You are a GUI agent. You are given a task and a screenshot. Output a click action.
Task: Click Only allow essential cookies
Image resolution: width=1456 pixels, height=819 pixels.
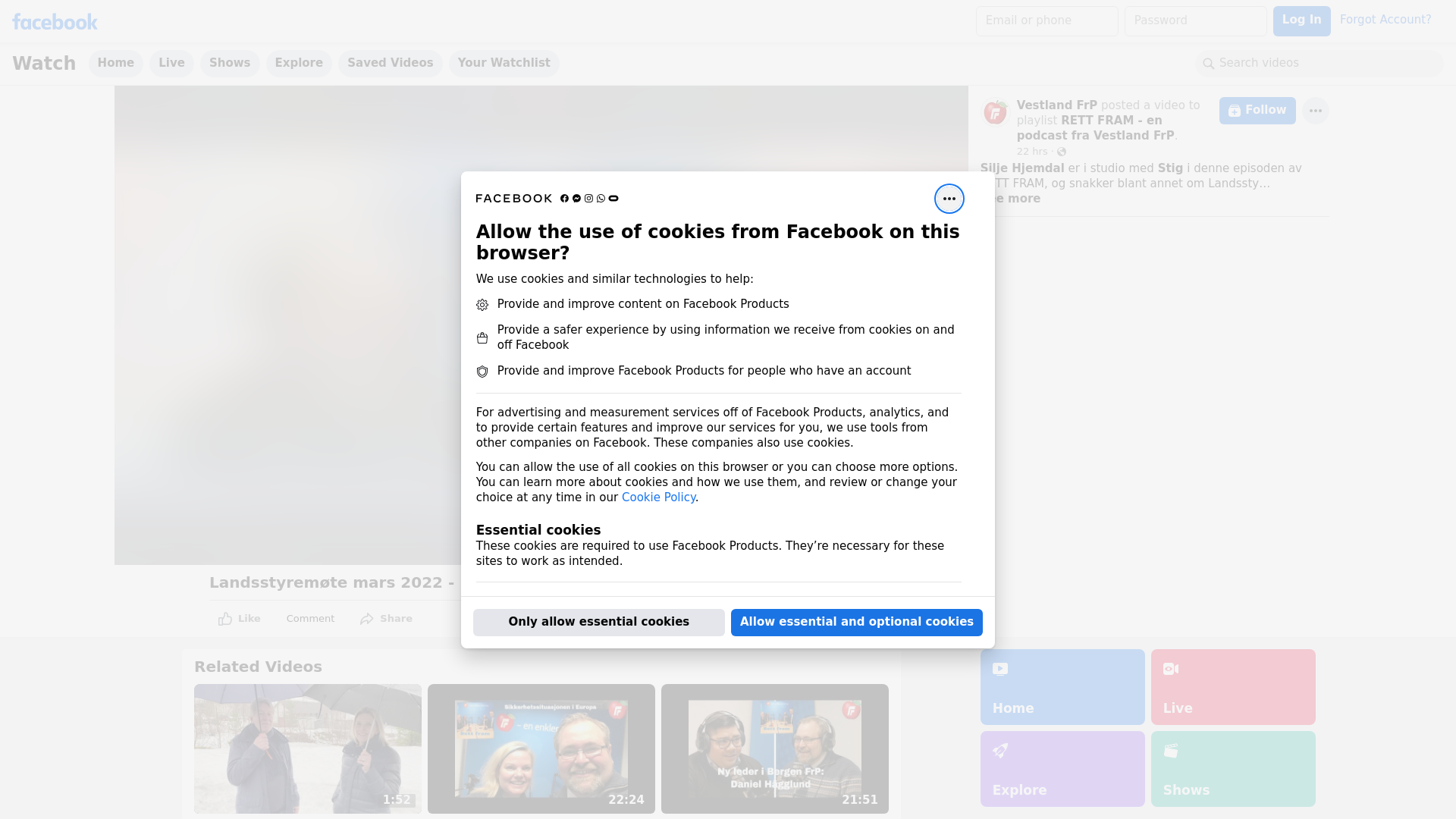[599, 623]
